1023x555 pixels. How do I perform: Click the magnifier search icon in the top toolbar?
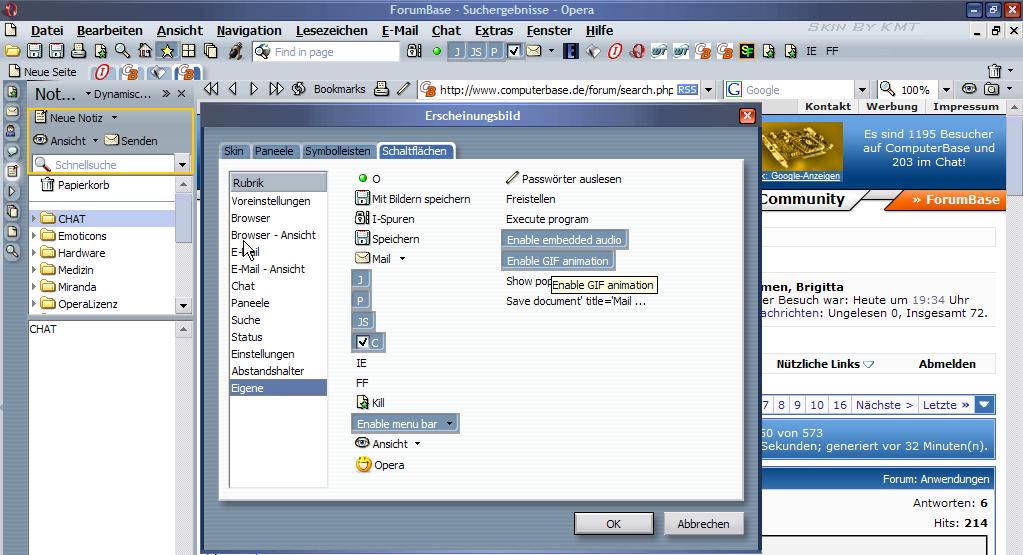pyautogui.click(x=122, y=51)
